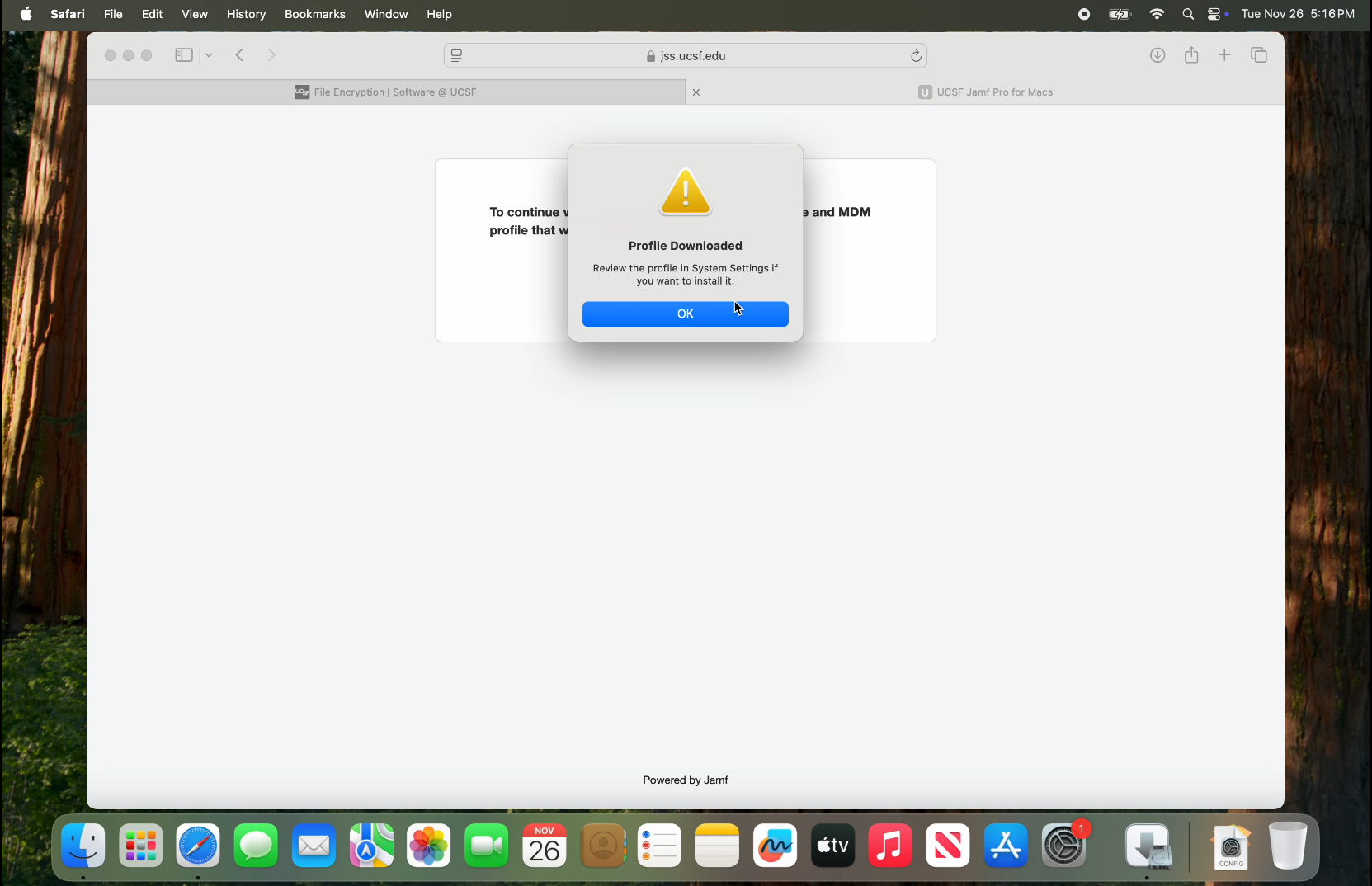The width and height of the screenshot is (1372, 886).
Task: Go back to previous page
Action: tap(239, 55)
